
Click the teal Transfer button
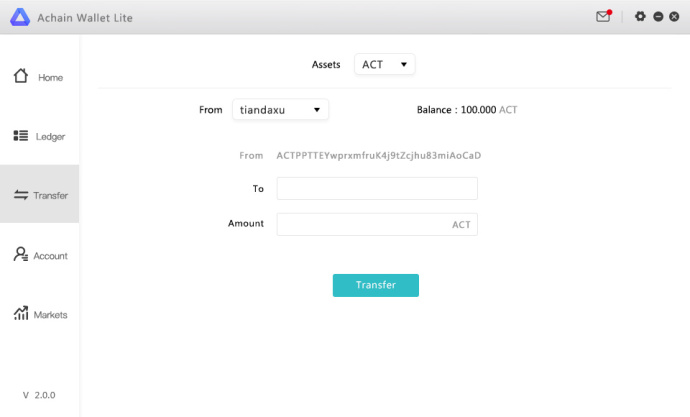[376, 285]
